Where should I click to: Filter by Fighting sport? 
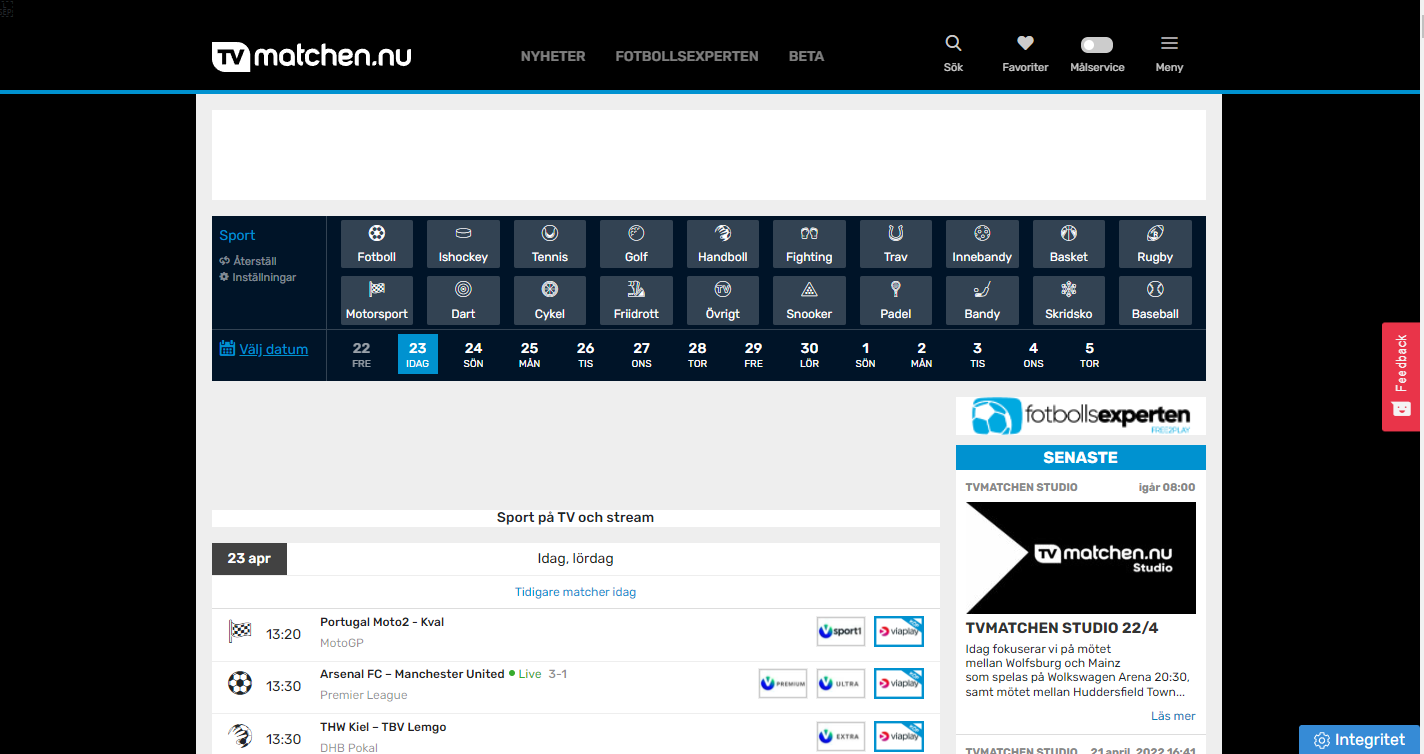[x=809, y=244]
